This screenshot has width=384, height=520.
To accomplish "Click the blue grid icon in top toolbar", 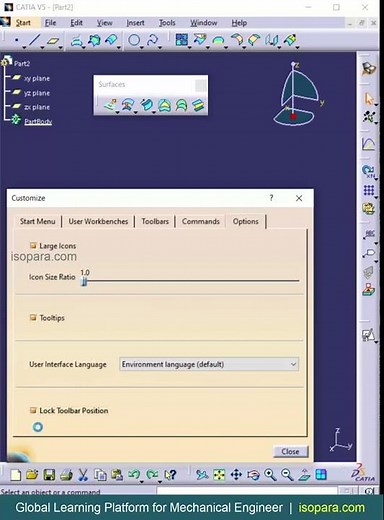I will click(x=182, y=40).
